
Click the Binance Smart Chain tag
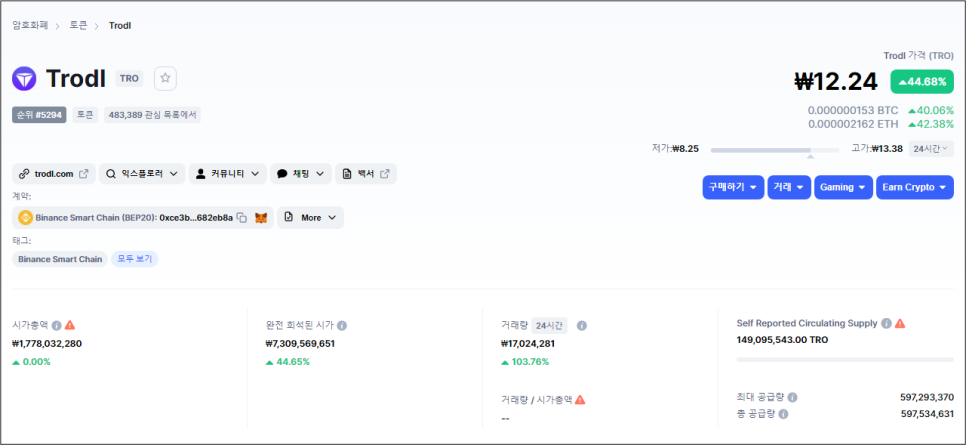click(x=60, y=259)
